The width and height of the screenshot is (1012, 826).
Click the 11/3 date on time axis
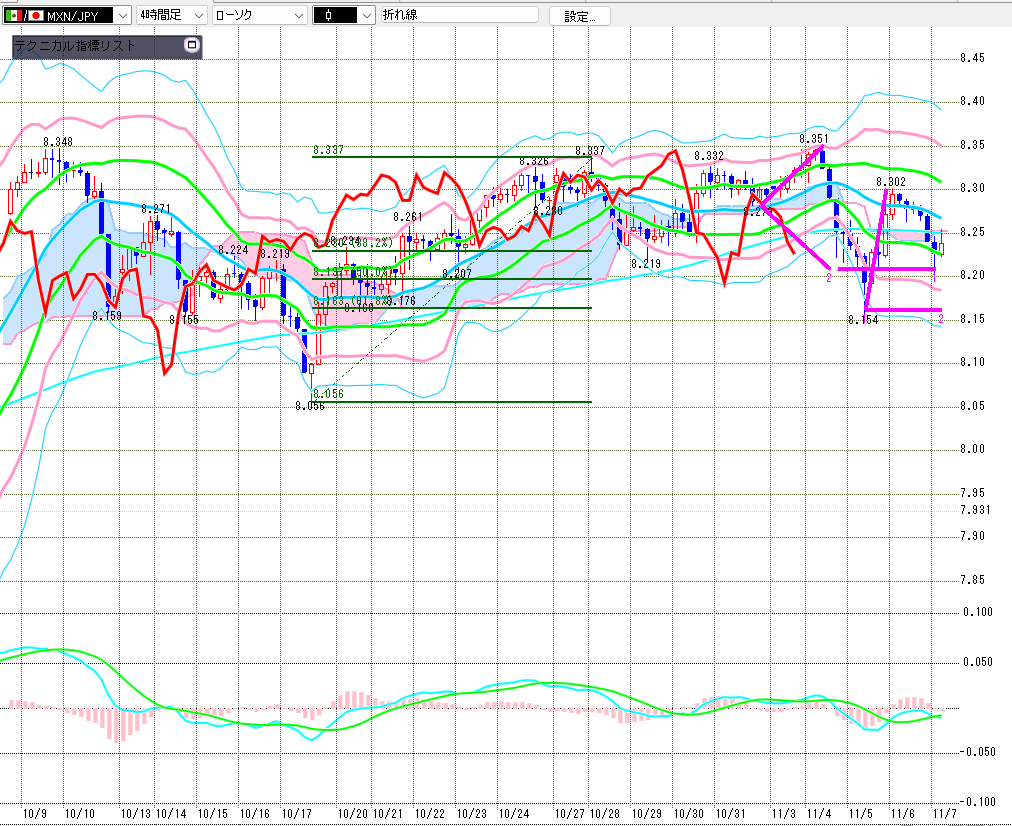pos(783,814)
